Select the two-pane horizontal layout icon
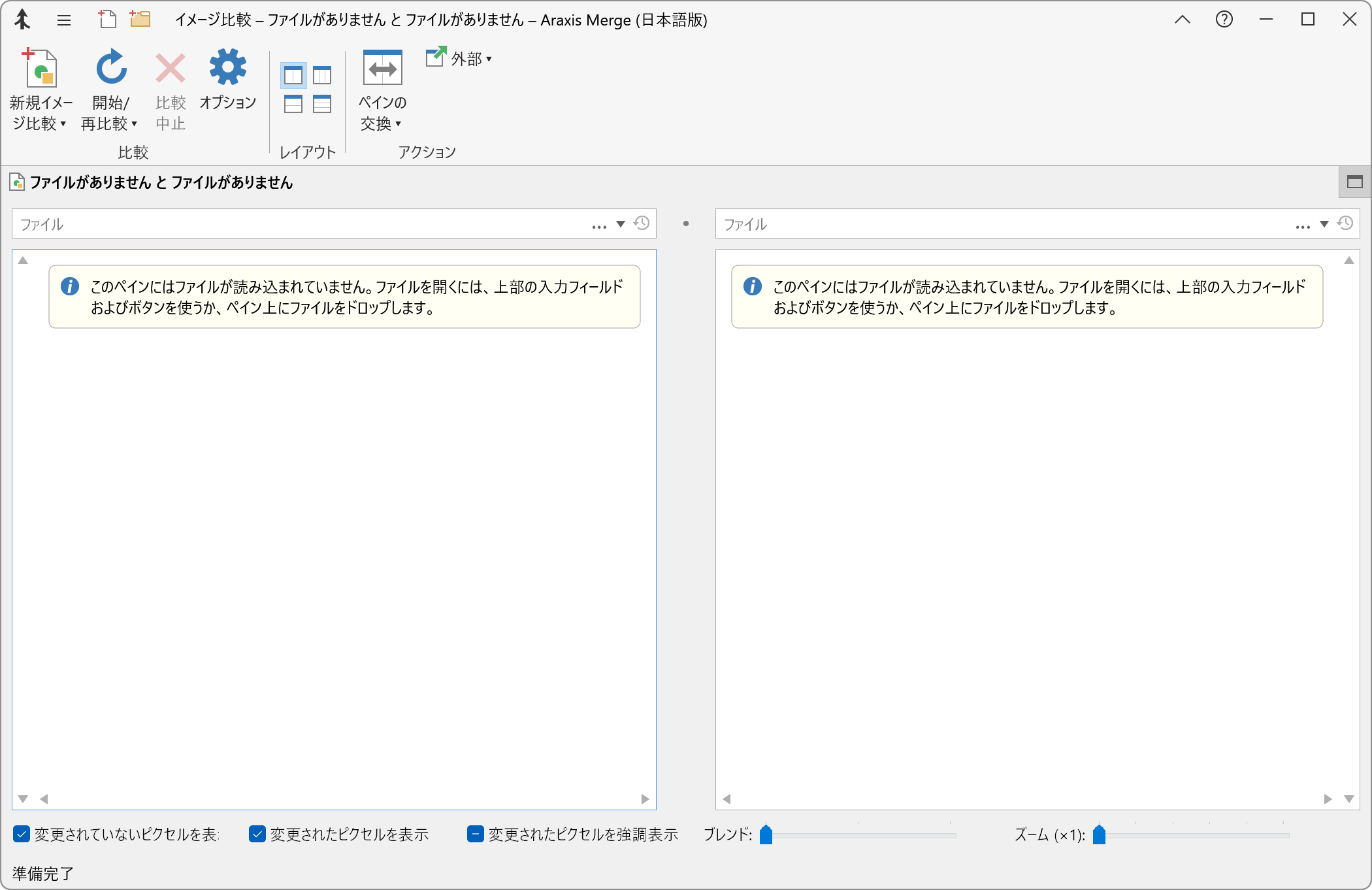 click(293, 104)
